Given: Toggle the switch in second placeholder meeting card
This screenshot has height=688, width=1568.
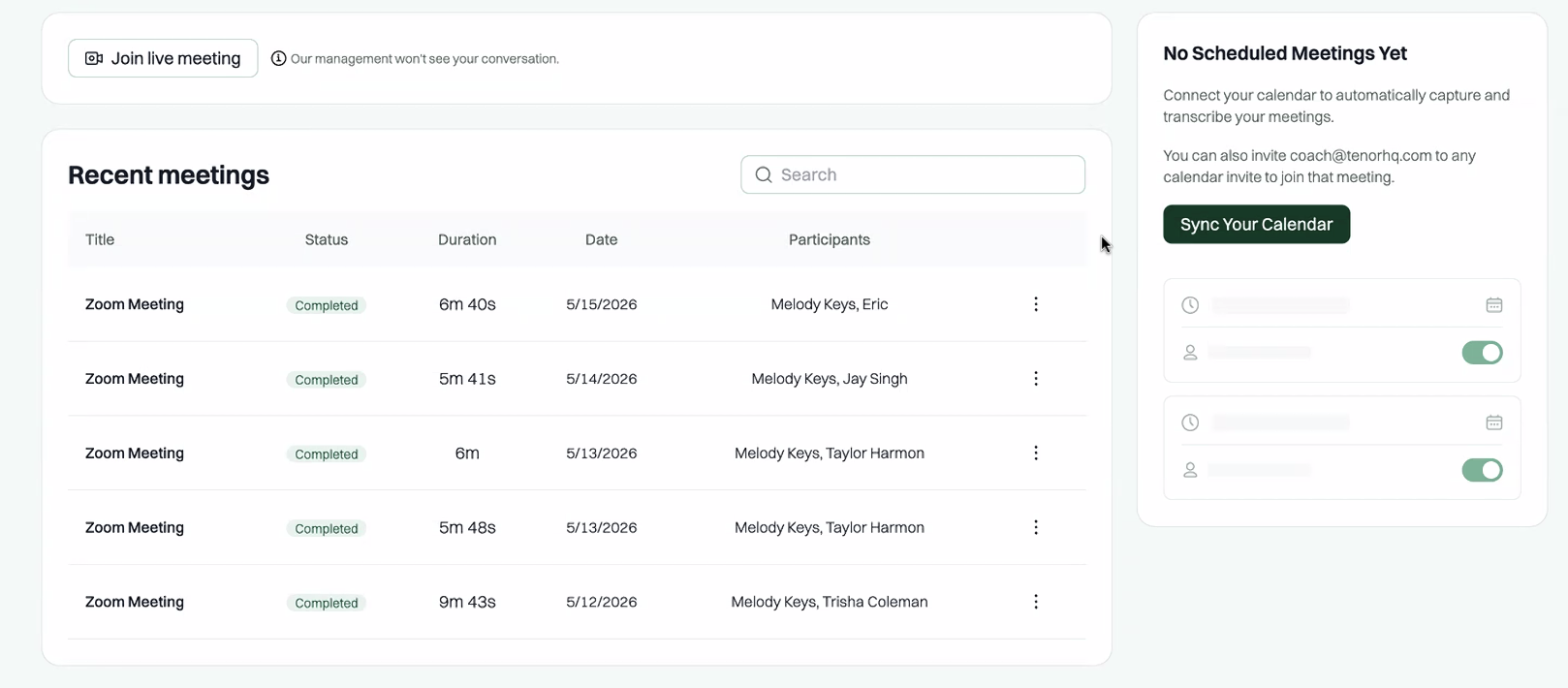Looking at the screenshot, I should [1482, 470].
